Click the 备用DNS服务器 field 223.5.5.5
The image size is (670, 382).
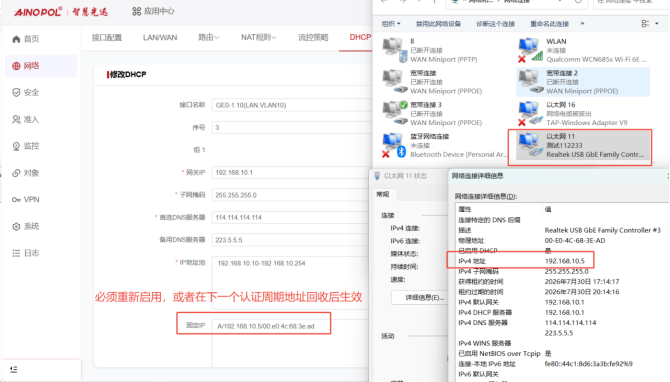pos(292,240)
